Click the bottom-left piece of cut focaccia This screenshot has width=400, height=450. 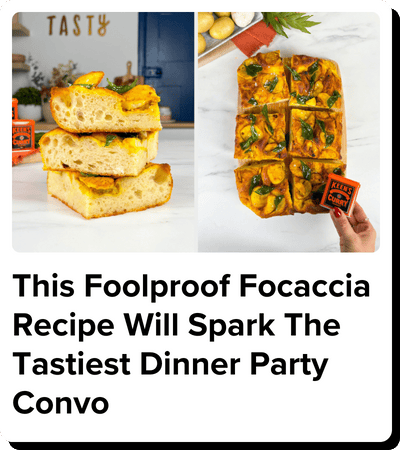click(x=263, y=187)
